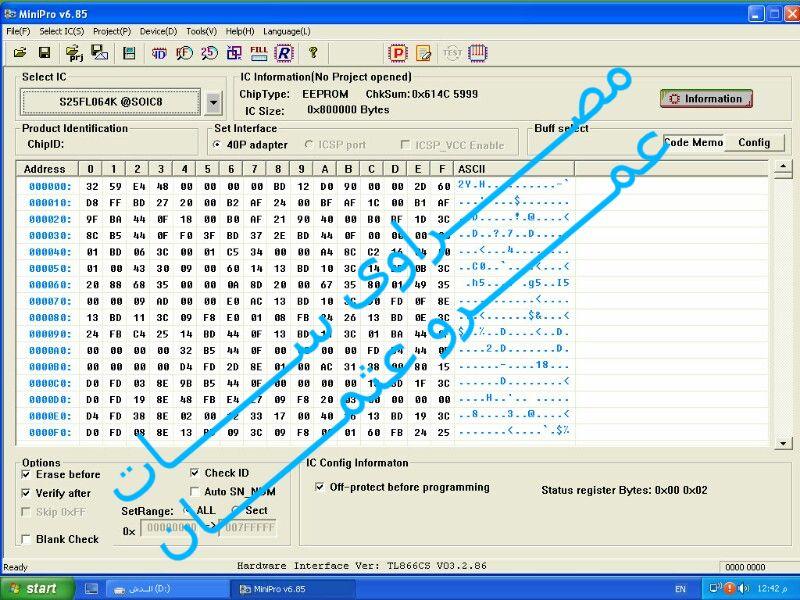Click the (D:) drive taskbar button

click(168, 589)
